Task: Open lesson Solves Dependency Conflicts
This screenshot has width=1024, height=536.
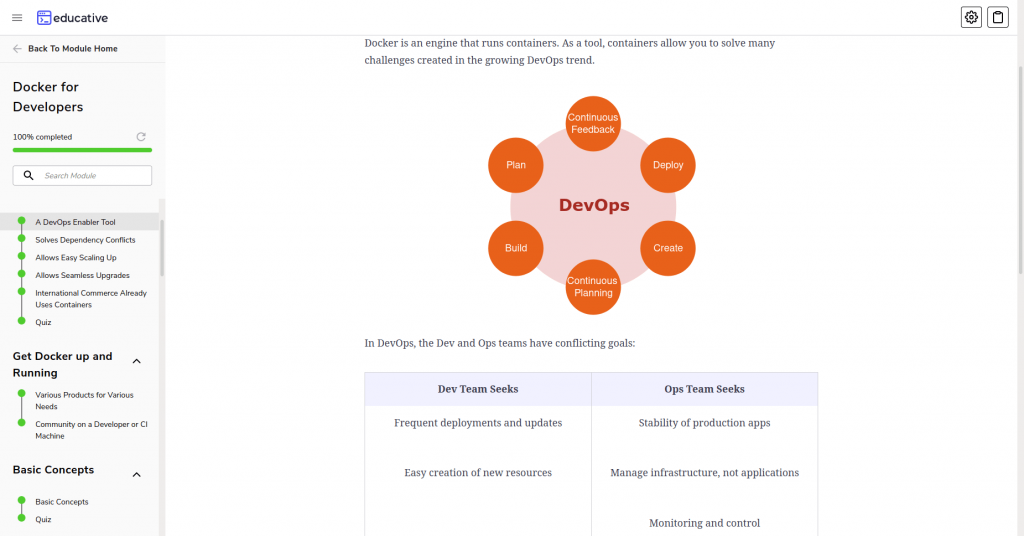Action: click(x=86, y=240)
